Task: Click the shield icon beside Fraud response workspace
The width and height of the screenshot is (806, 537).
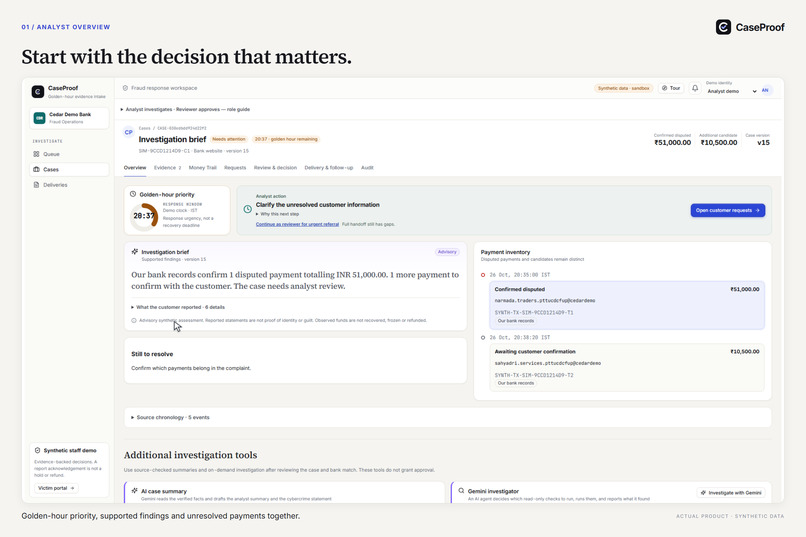Action: 125,88
